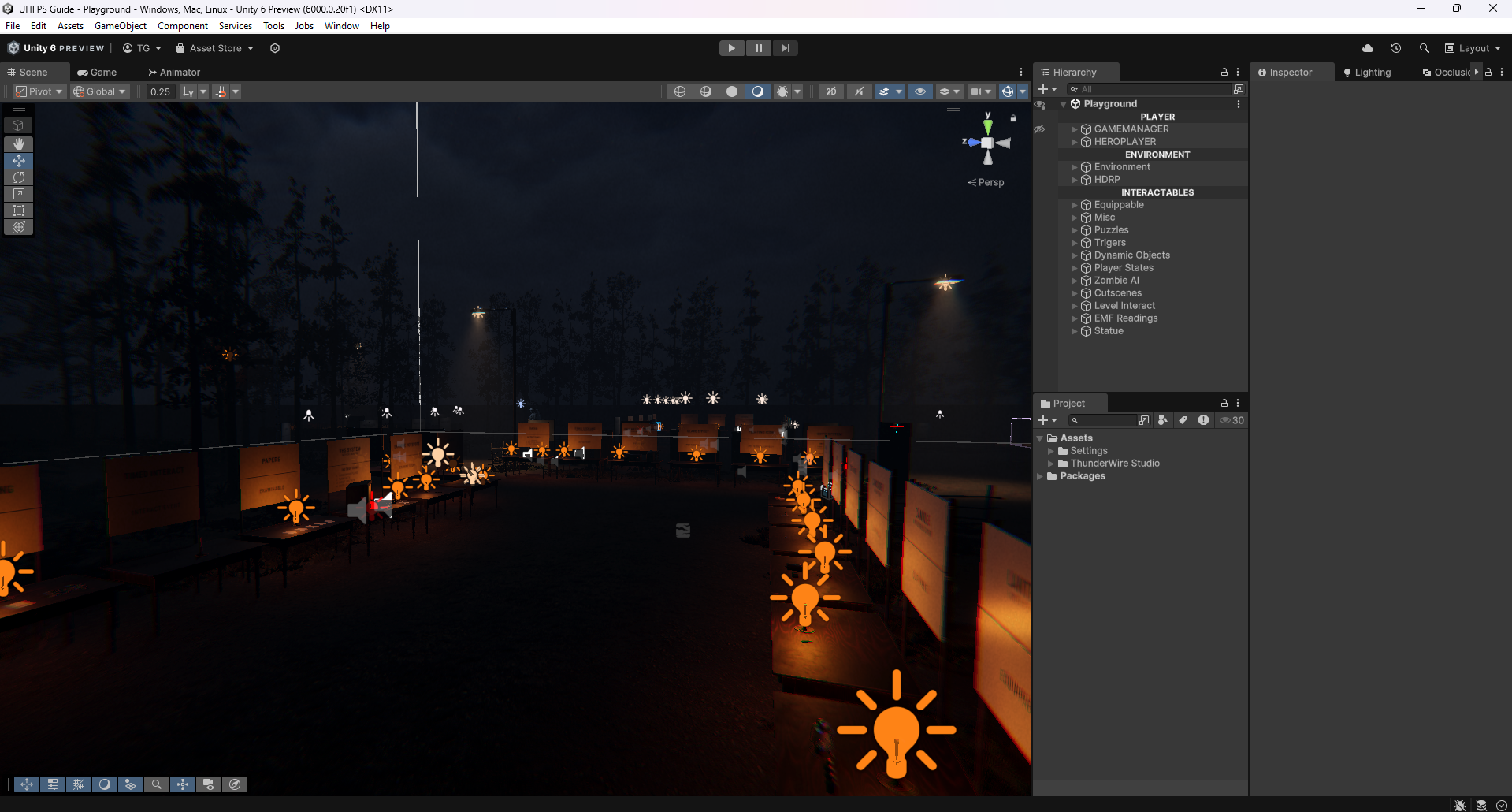Select the Puzzles object in Hierarchy
Image resolution: width=1512 pixels, height=812 pixels.
coord(1111,230)
